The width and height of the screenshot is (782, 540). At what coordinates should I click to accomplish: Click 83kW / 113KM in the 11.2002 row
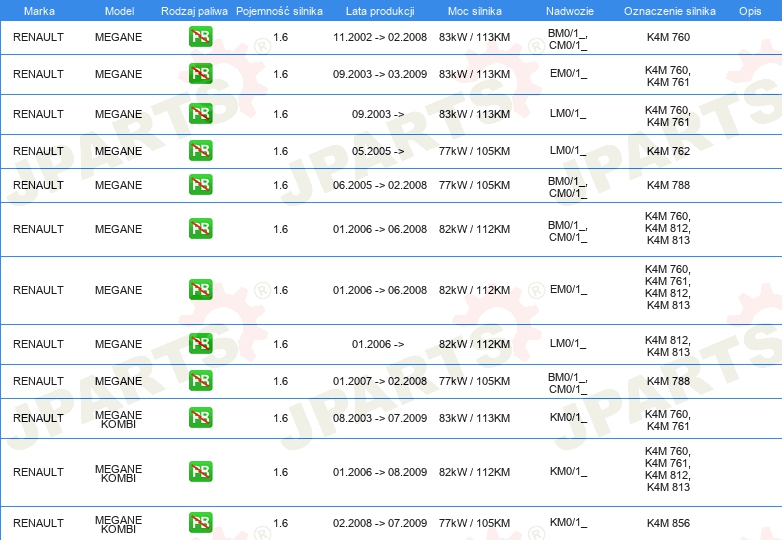coord(474,37)
